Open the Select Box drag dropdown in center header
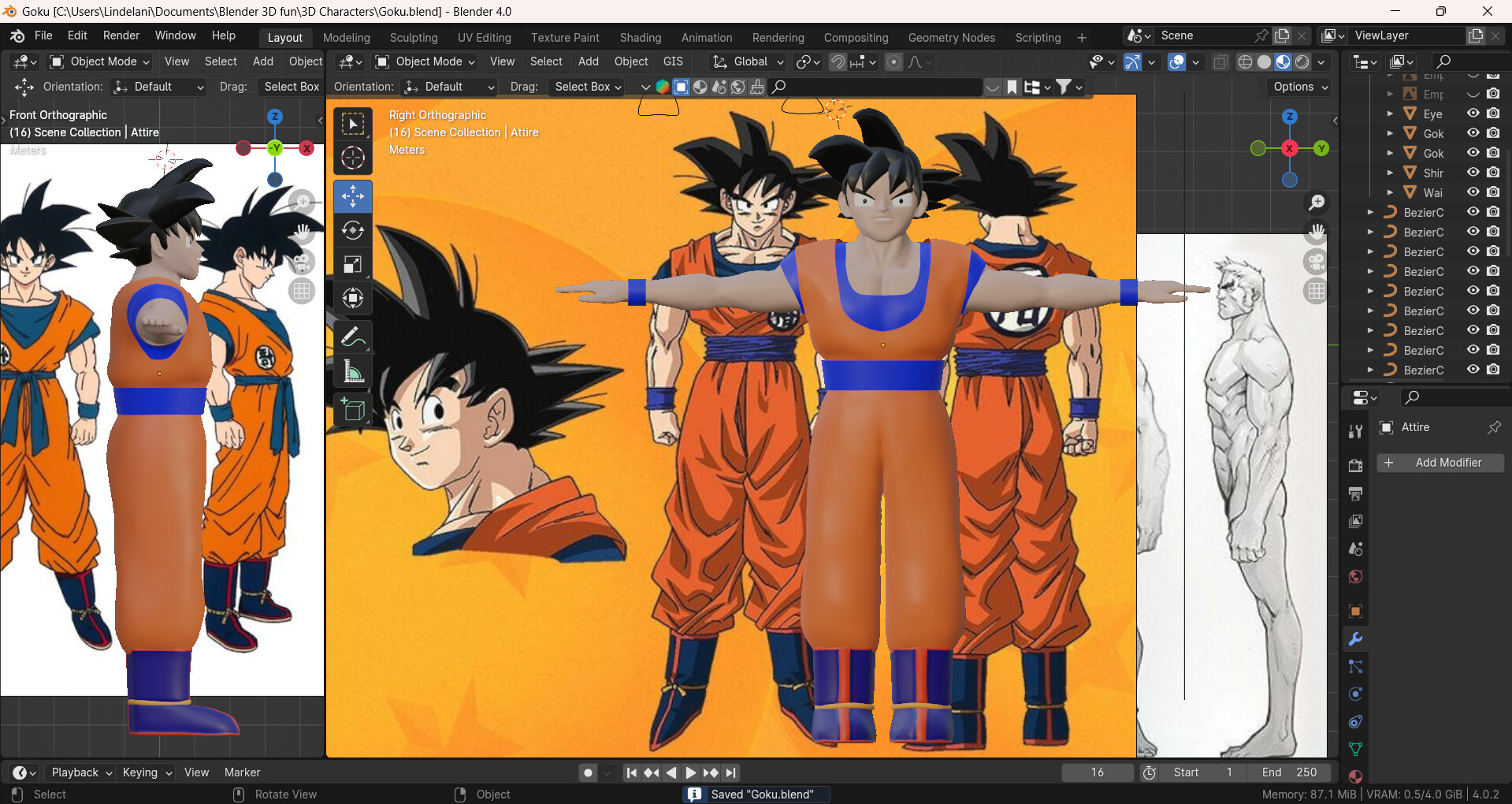The height and width of the screenshot is (804, 1512). point(588,87)
